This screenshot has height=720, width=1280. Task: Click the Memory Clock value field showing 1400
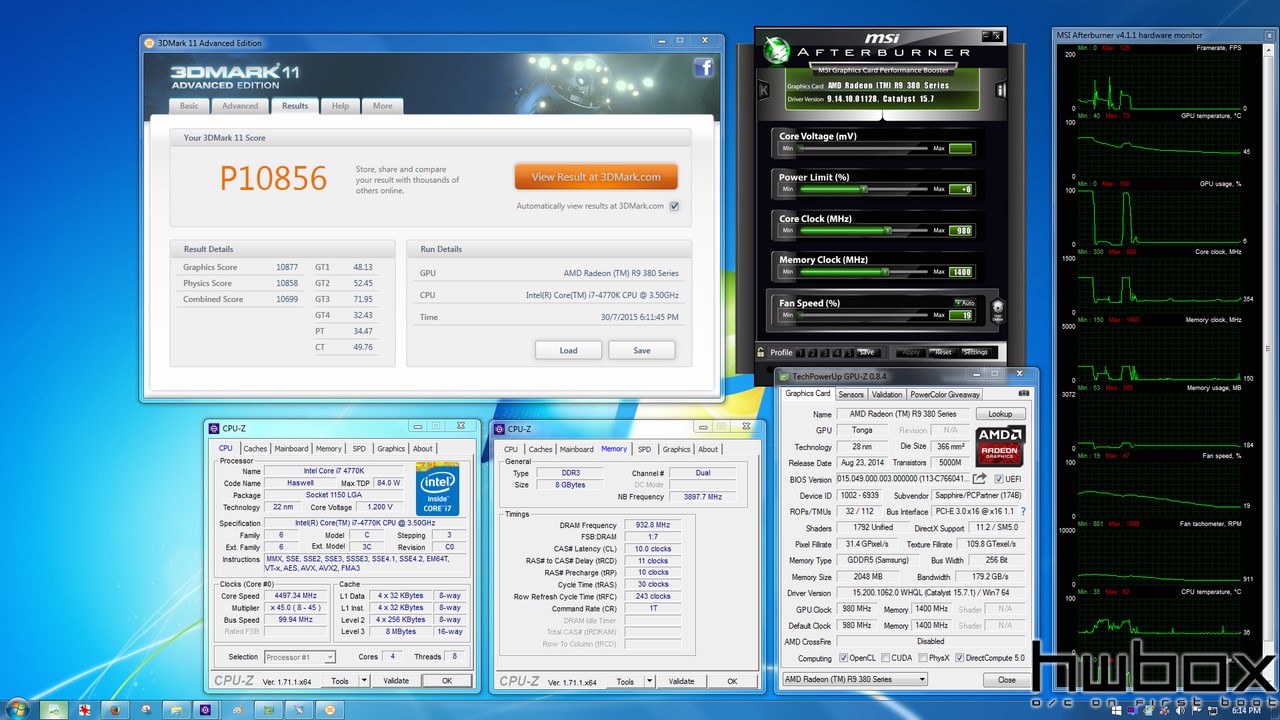(960, 271)
